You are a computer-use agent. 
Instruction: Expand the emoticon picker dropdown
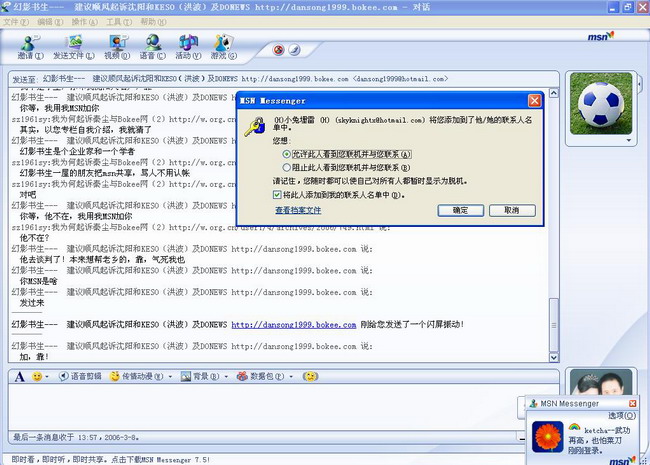point(48,376)
